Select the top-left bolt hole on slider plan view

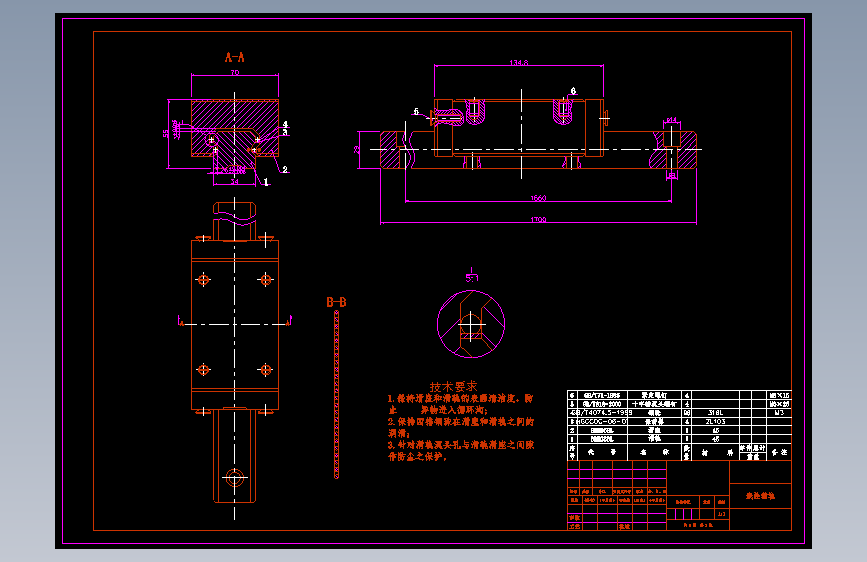pyautogui.click(x=203, y=280)
